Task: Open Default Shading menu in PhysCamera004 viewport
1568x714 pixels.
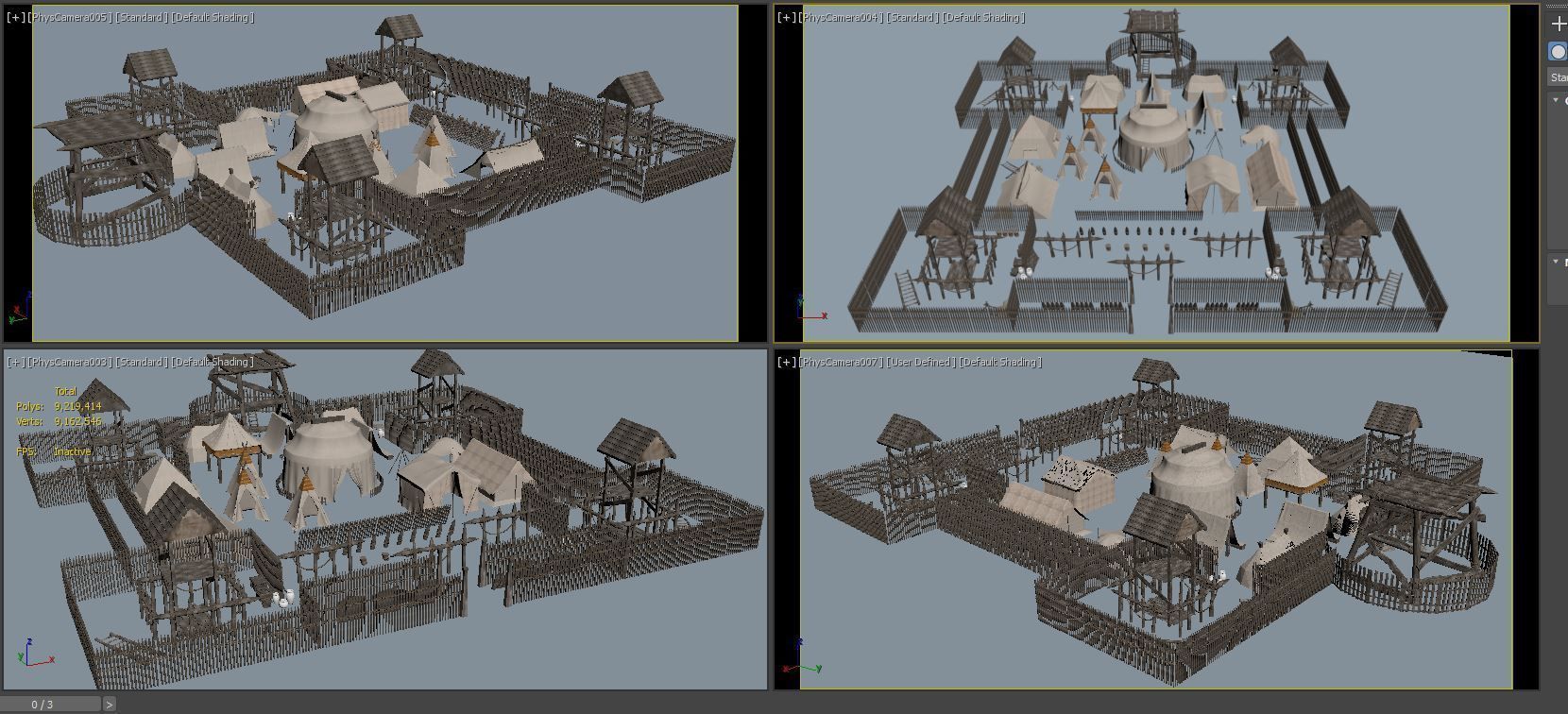Action: pos(983,17)
